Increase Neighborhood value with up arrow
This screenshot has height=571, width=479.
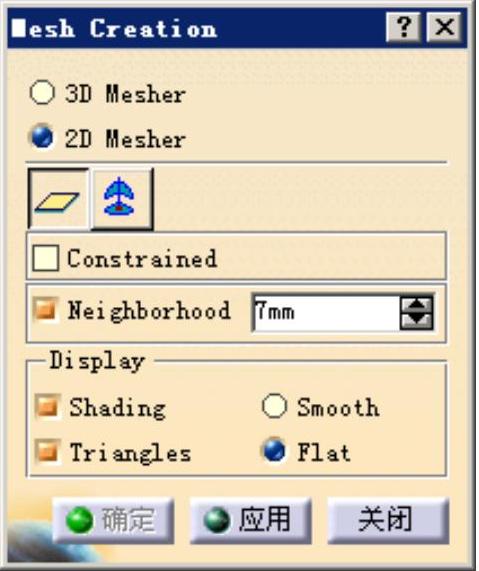(417, 304)
